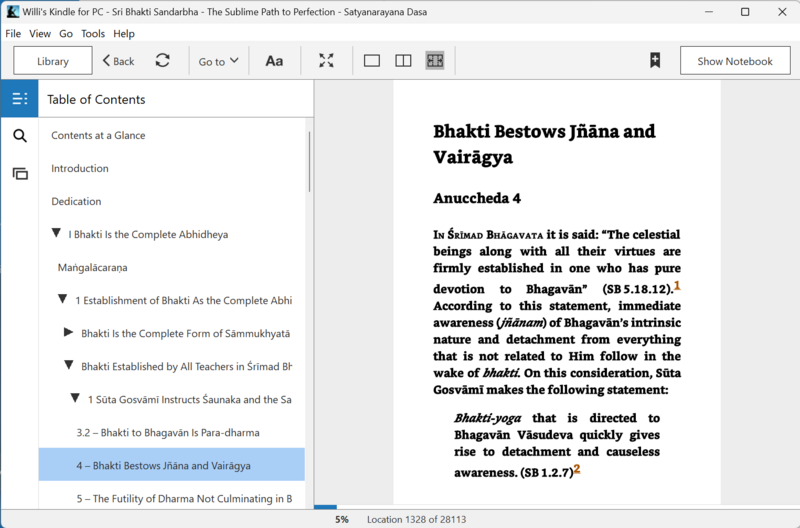Collapse '1 Sūta Gosvāmī Instructs Śaunaka' section
This screenshot has width=800, height=528.
tap(75, 398)
